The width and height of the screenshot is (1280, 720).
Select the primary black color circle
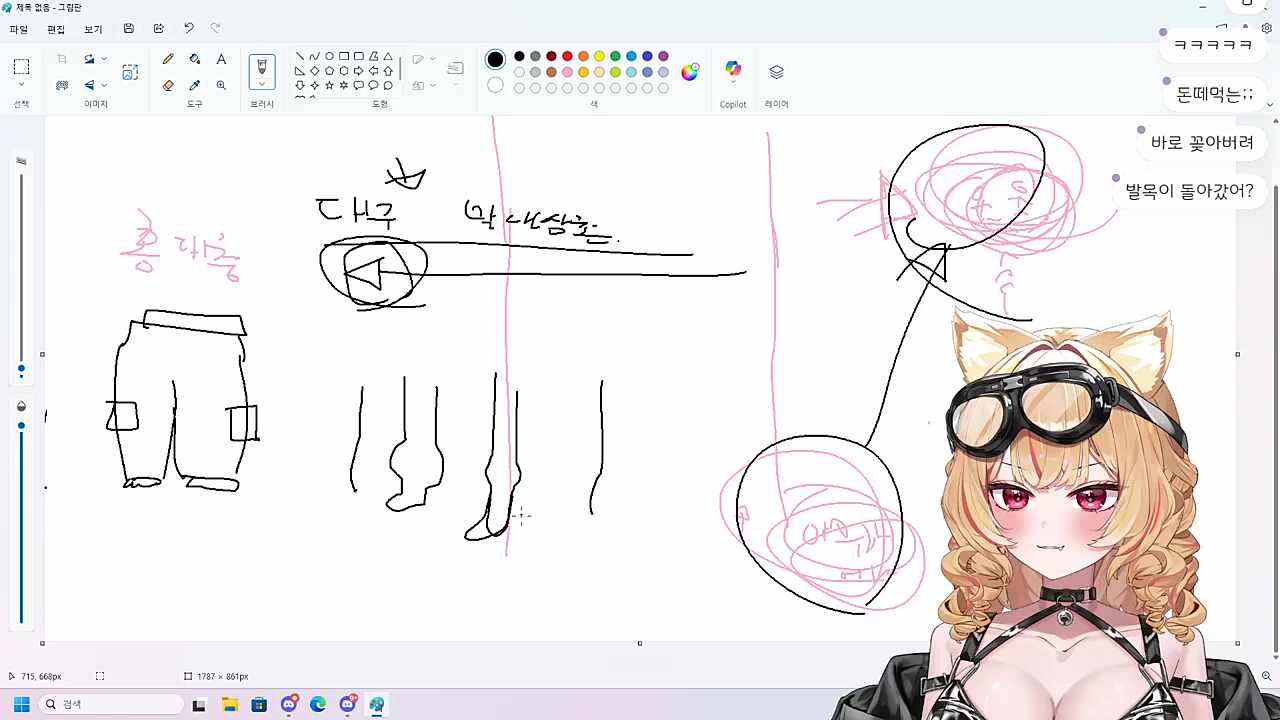click(x=495, y=60)
